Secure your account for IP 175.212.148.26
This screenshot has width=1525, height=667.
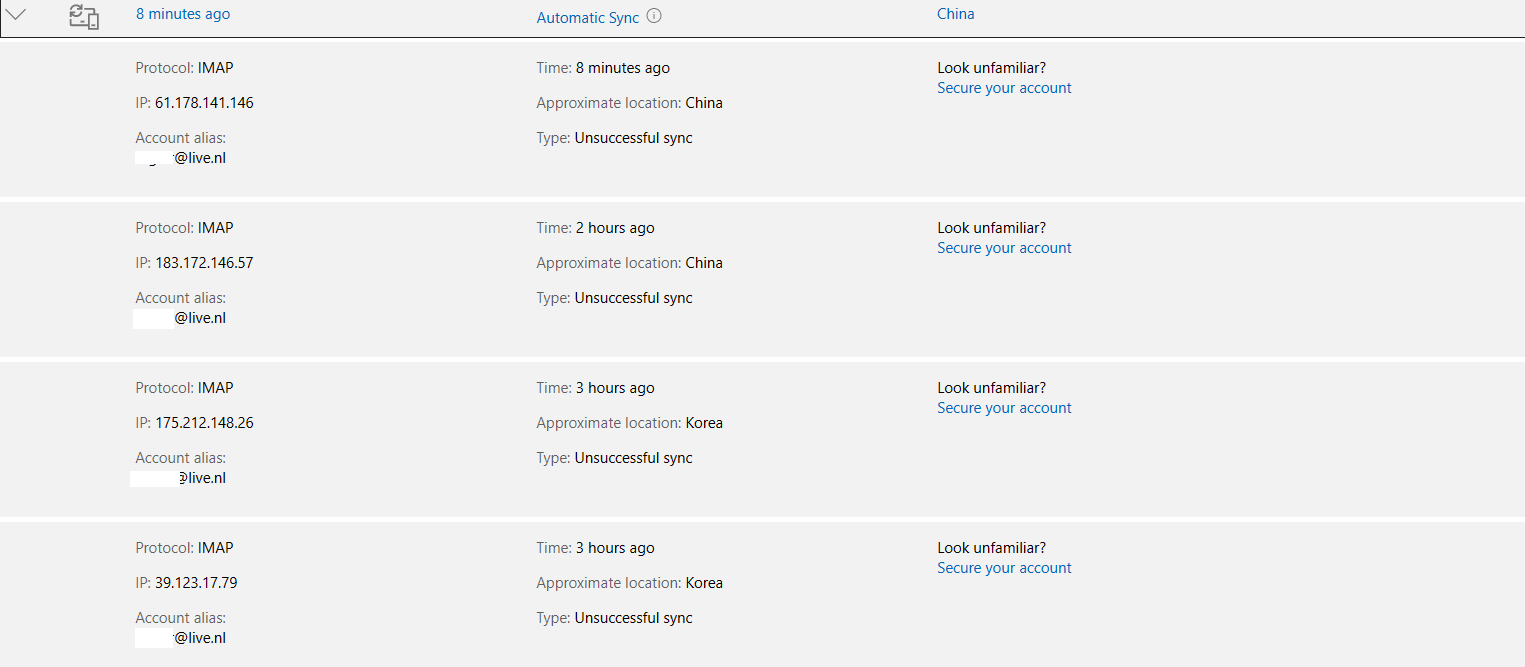[1004, 408]
